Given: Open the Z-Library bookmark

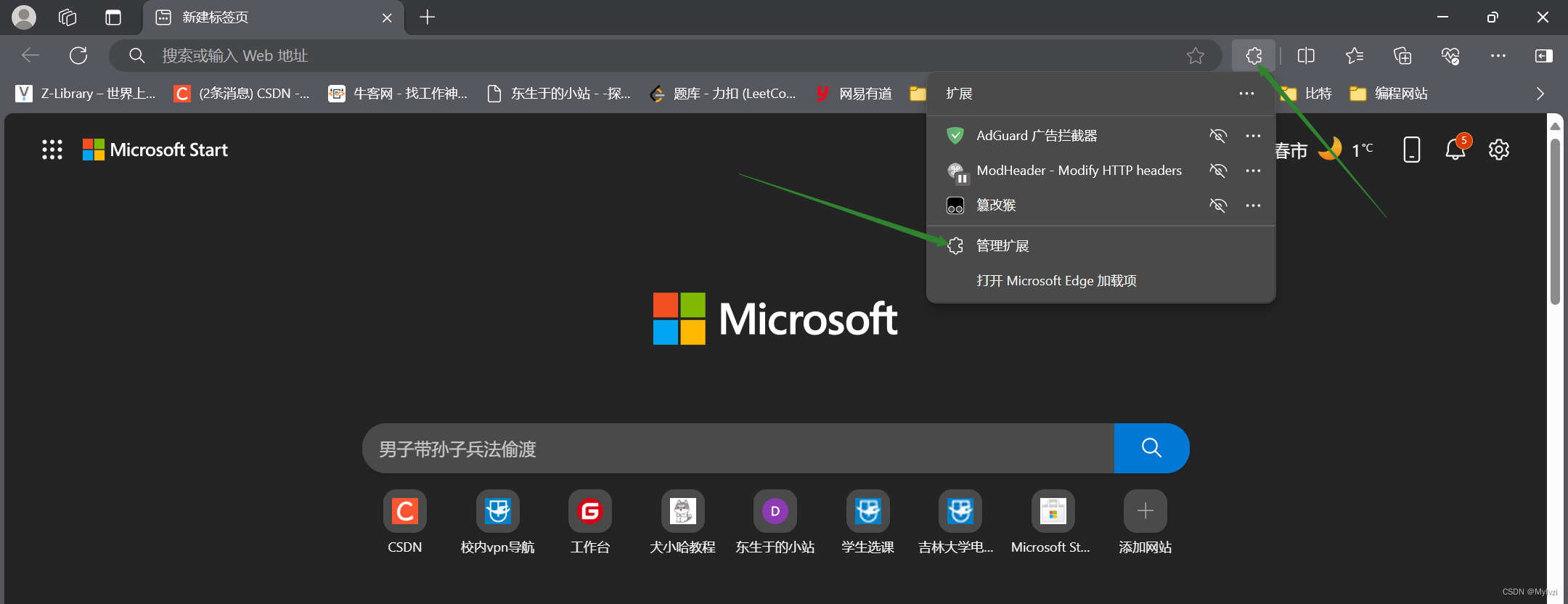Looking at the screenshot, I should (86, 94).
